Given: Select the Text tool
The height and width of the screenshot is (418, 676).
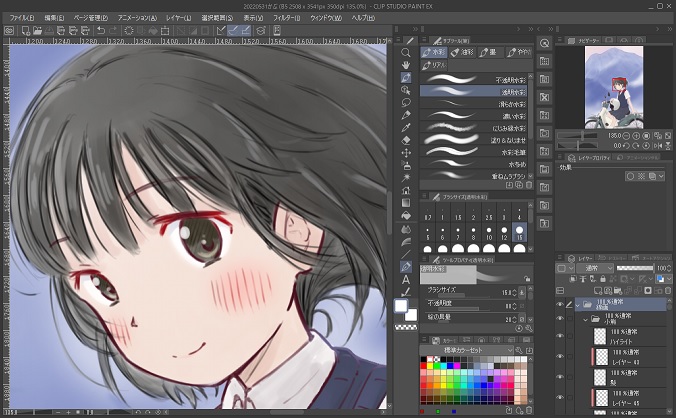Looking at the screenshot, I should 406,279.
